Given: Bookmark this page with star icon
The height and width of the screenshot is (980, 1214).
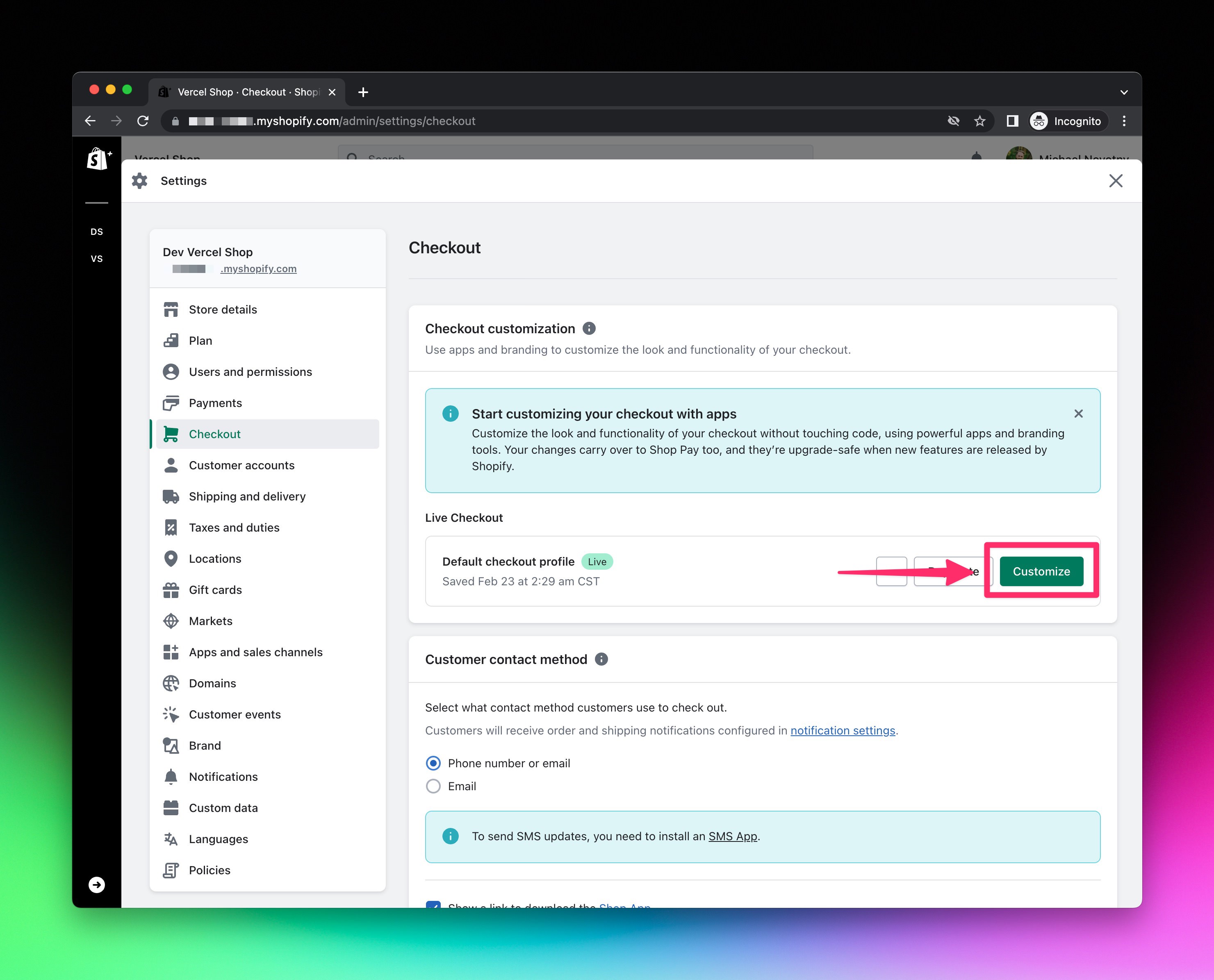Looking at the screenshot, I should pos(979,121).
